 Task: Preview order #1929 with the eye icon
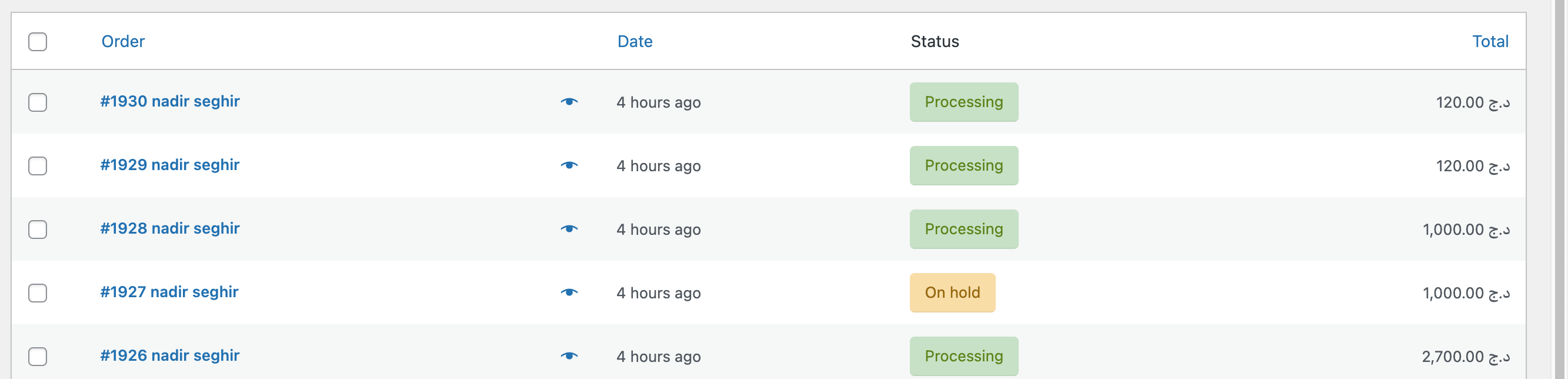(x=570, y=165)
